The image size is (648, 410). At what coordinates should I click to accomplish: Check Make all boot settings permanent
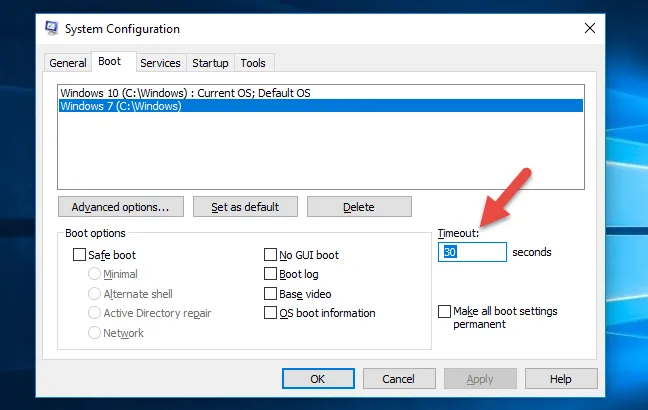click(x=445, y=312)
